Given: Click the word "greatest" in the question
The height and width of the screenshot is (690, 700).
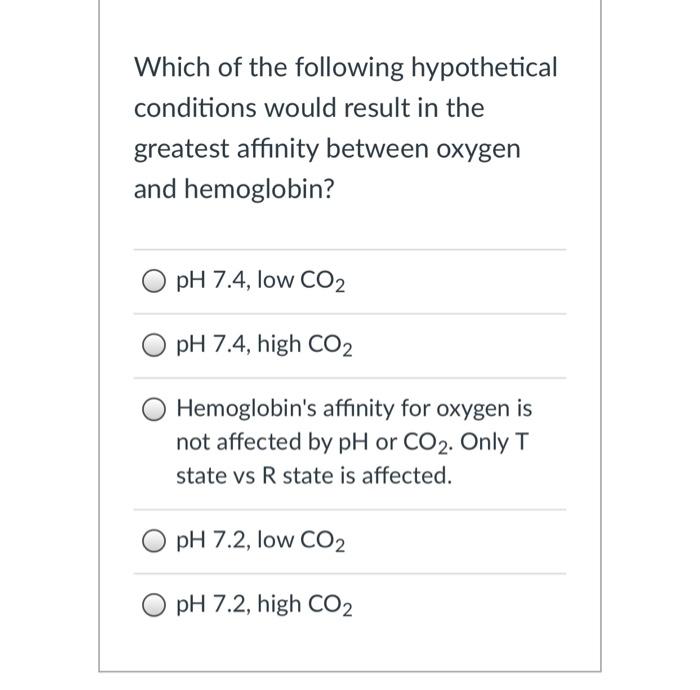Looking at the screenshot, I should pos(182,150).
